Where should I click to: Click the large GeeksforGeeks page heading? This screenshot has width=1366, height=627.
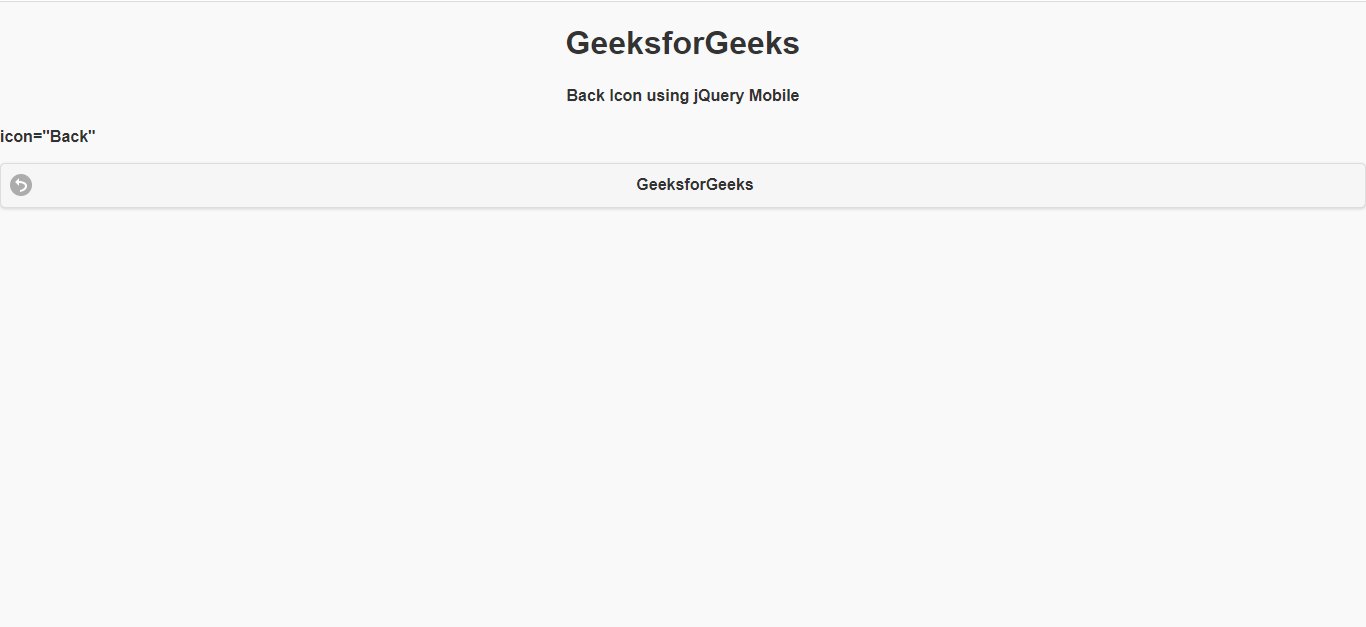(x=683, y=43)
